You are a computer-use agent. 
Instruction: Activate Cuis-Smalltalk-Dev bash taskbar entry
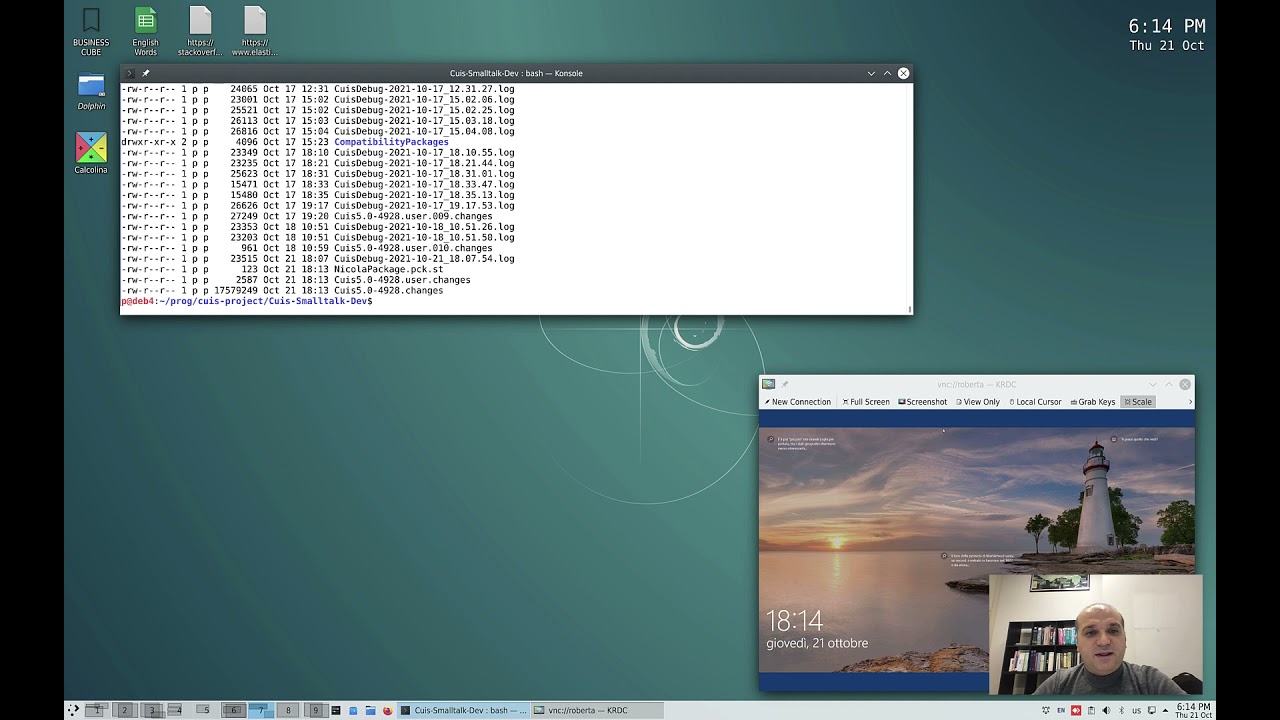(463, 710)
